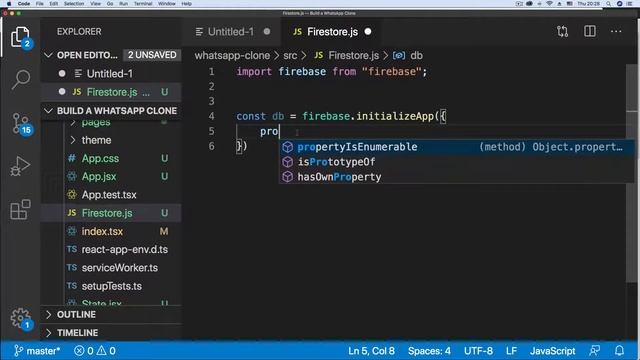Open Untitled-1 in Open Editors list
This screenshot has height=360, width=640.
(x=111, y=73)
